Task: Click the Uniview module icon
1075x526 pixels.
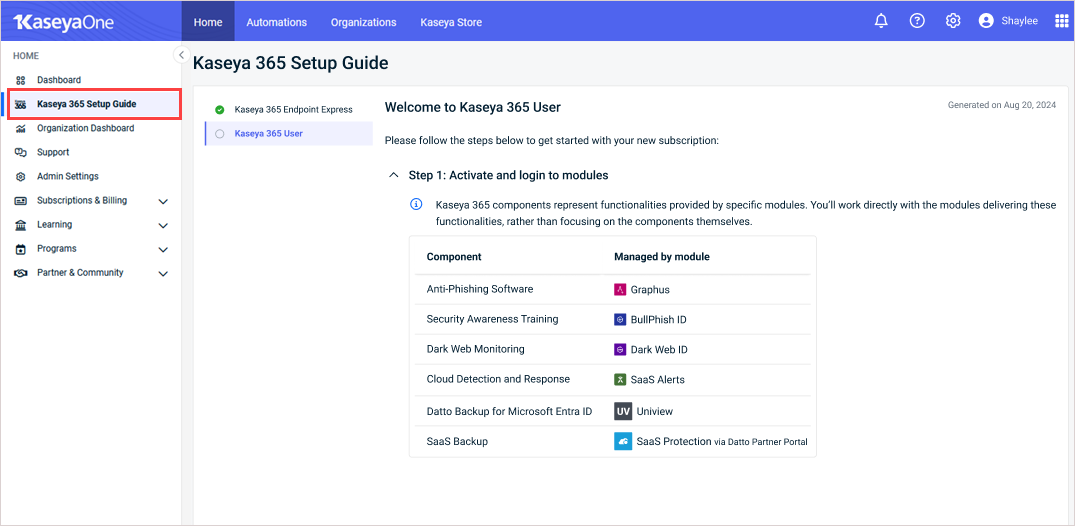Action: (622, 411)
